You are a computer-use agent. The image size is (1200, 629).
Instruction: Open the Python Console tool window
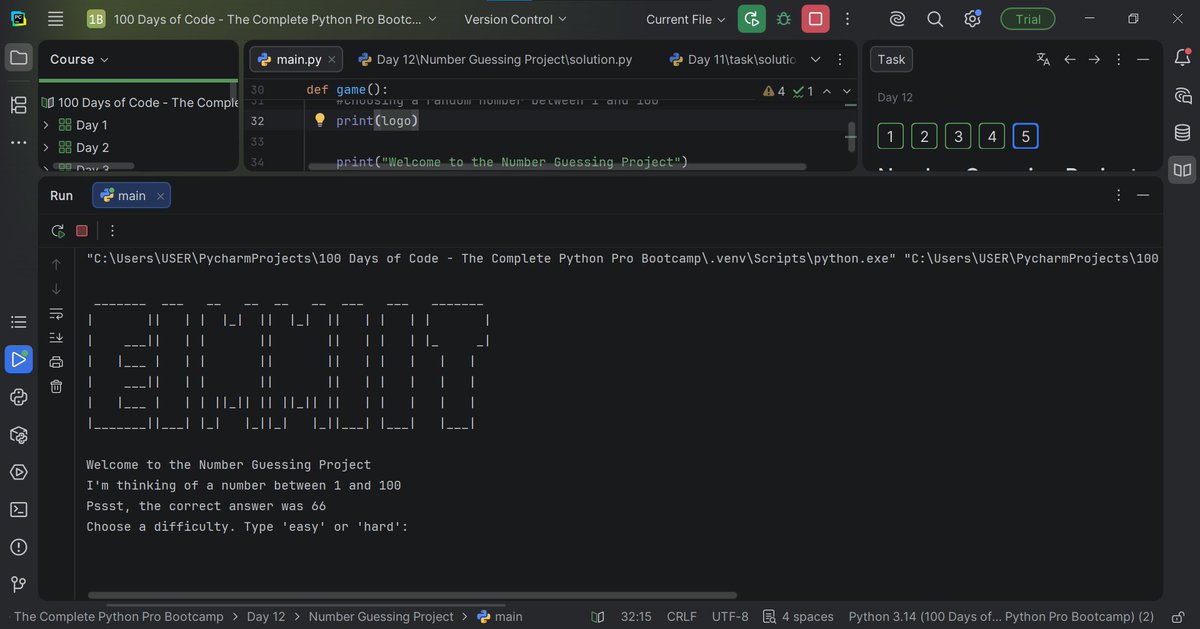18,397
